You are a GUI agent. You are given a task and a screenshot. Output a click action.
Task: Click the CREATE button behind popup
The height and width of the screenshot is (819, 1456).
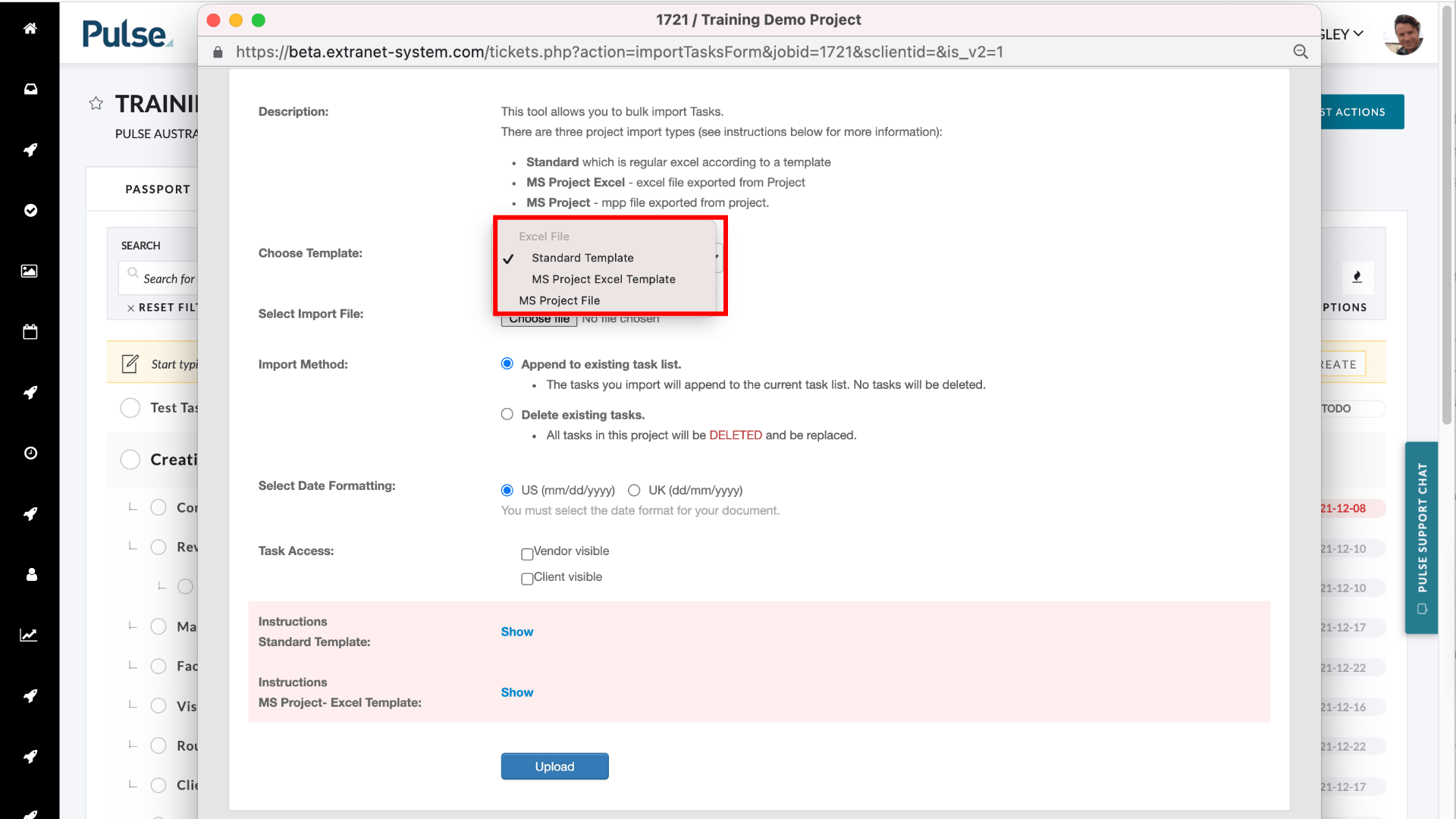1343,364
